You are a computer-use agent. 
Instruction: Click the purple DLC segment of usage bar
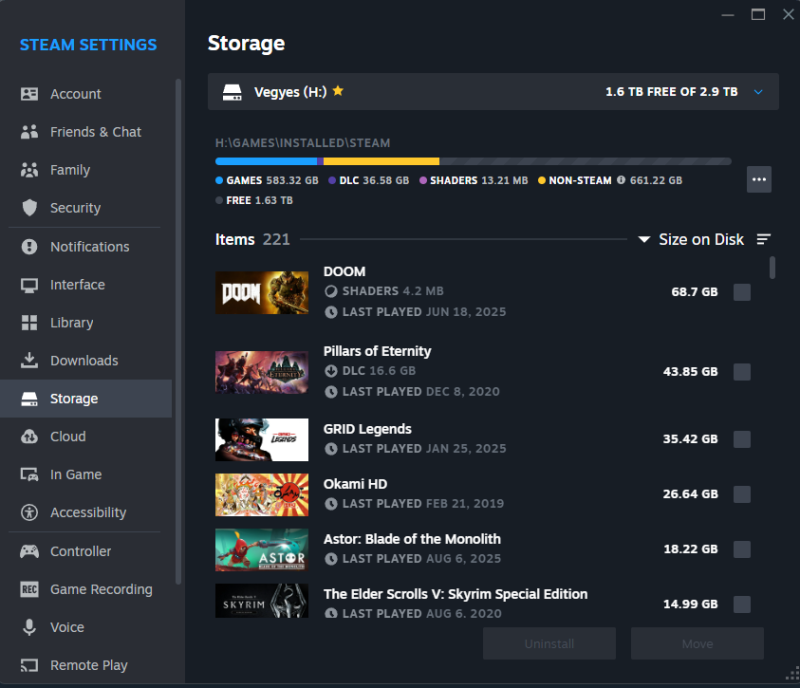320,161
